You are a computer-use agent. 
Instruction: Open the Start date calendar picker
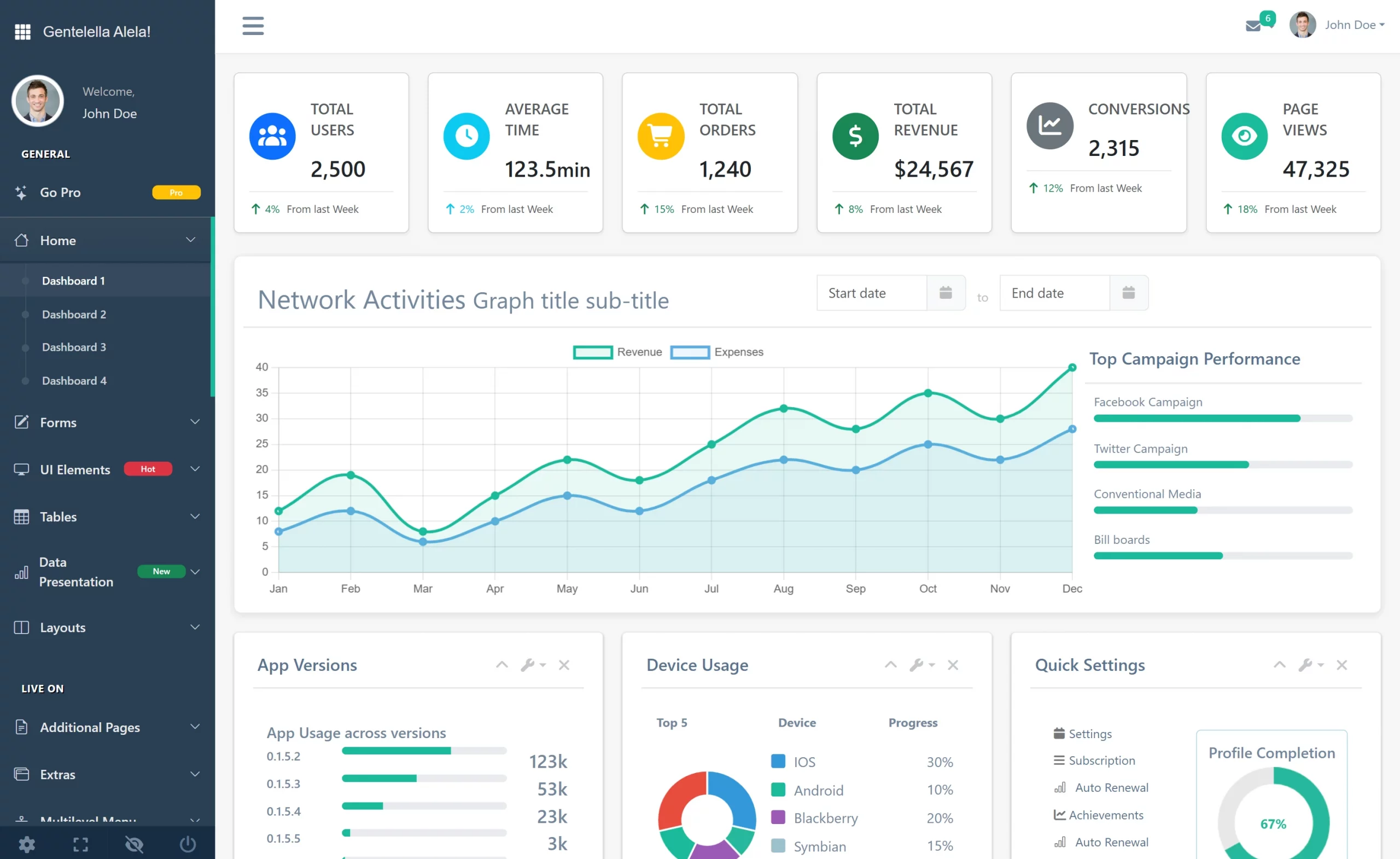[945, 292]
